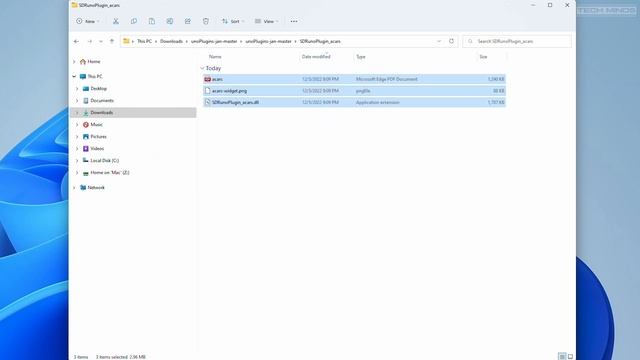This screenshot has width=640, height=360.
Task: Click the Rename toolbar icon
Action: 170,21
